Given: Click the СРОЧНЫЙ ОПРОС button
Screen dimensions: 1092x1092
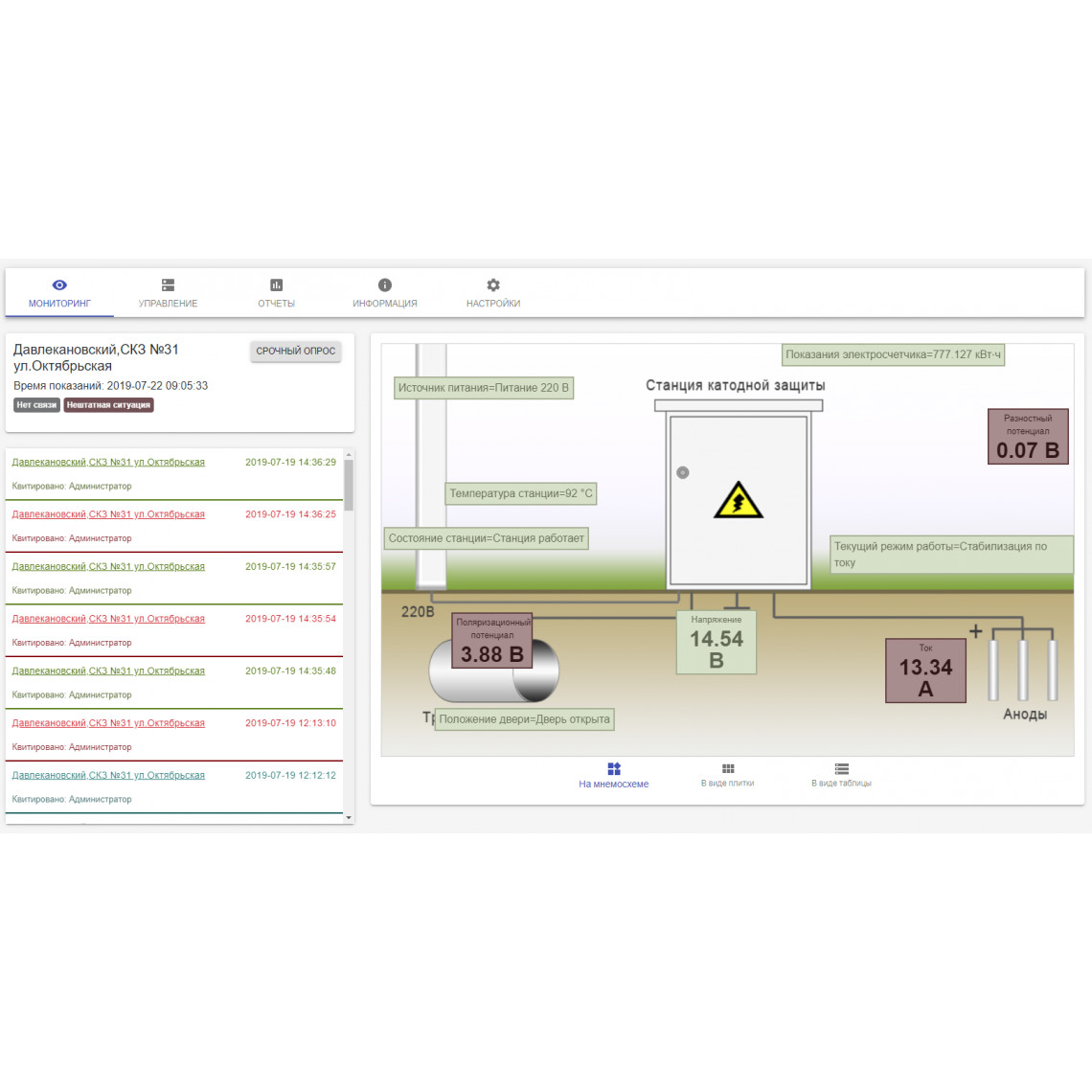Looking at the screenshot, I should (x=295, y=351).
